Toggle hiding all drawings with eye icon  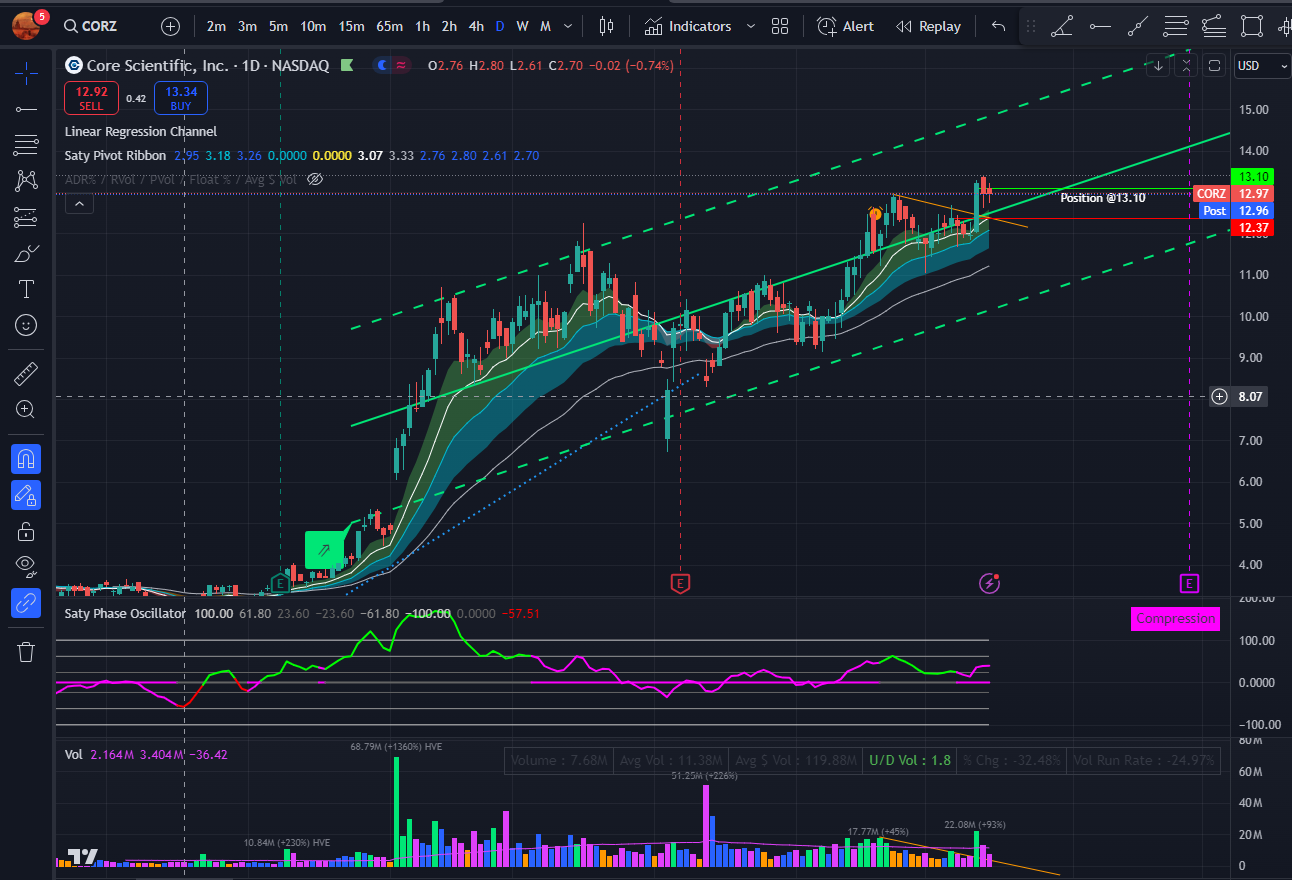[x=25, y=567]
